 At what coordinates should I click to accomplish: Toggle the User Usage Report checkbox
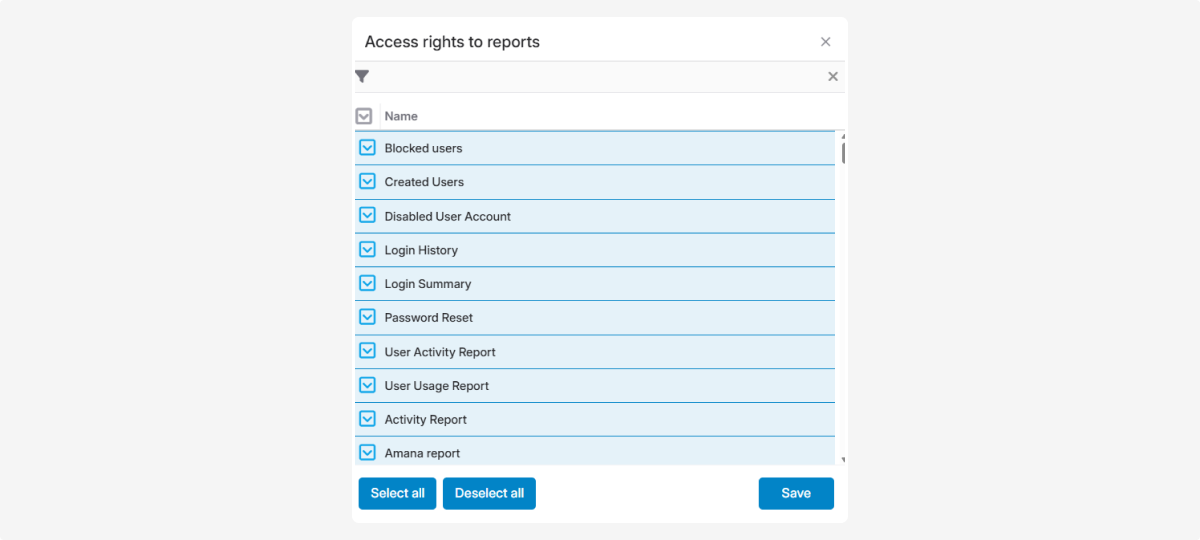pyautogui.click(x=367, y=386)
